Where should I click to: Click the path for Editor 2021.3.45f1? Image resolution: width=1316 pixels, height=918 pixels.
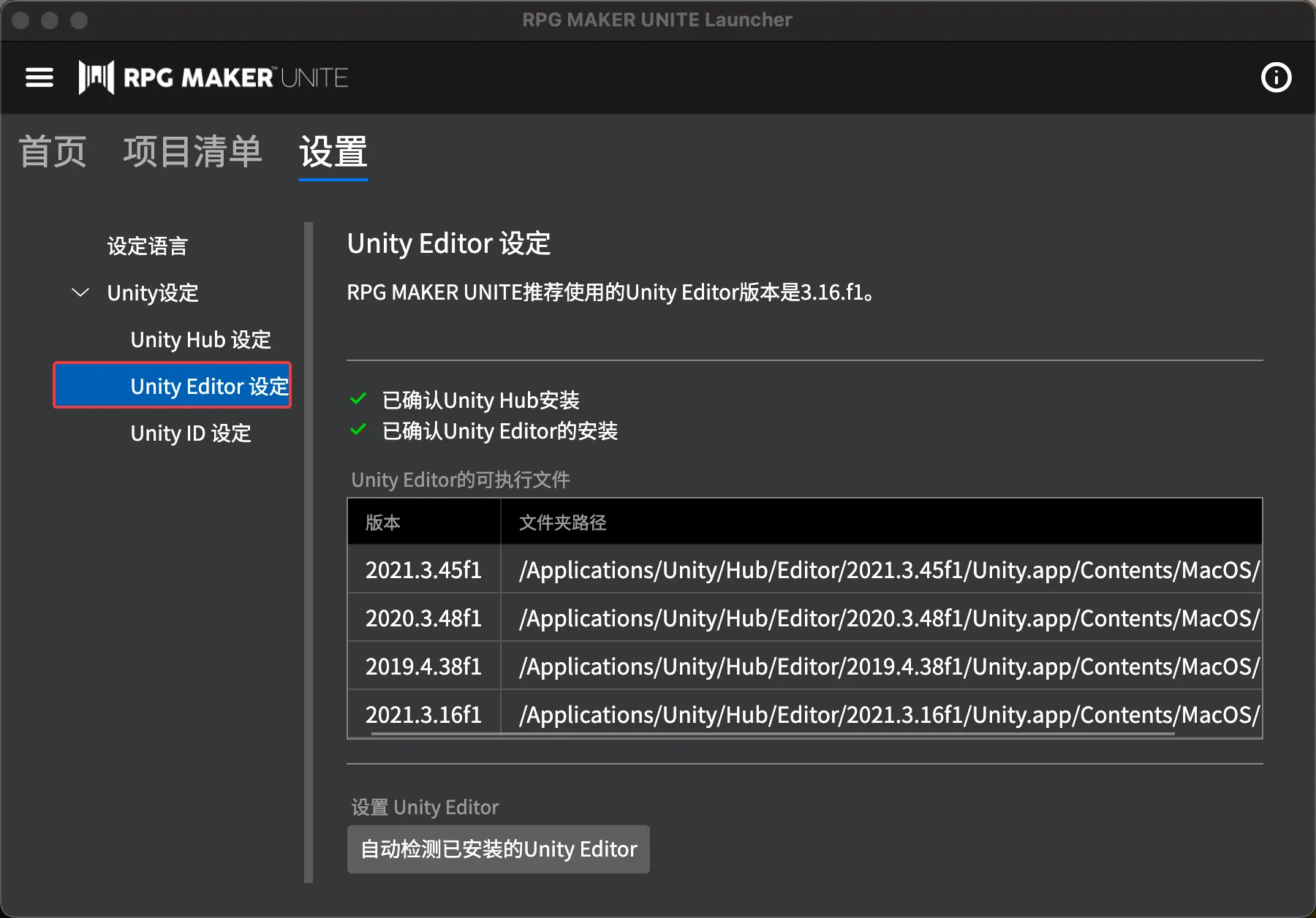coord(882,570)
